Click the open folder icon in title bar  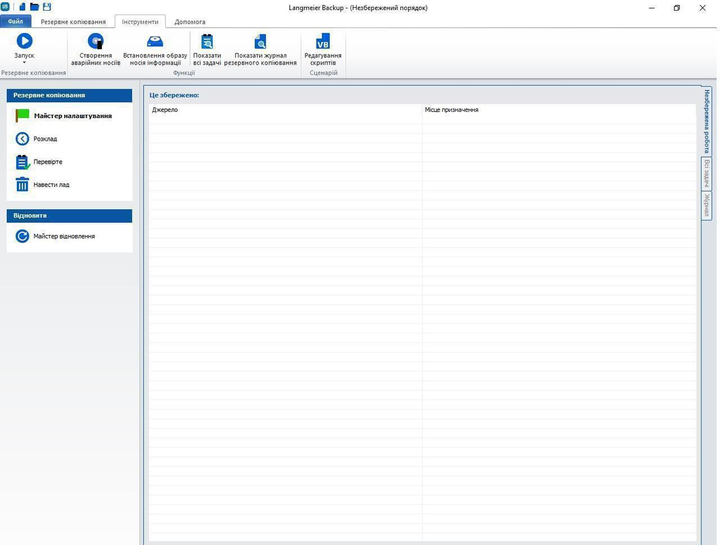(x=34, y=7)
